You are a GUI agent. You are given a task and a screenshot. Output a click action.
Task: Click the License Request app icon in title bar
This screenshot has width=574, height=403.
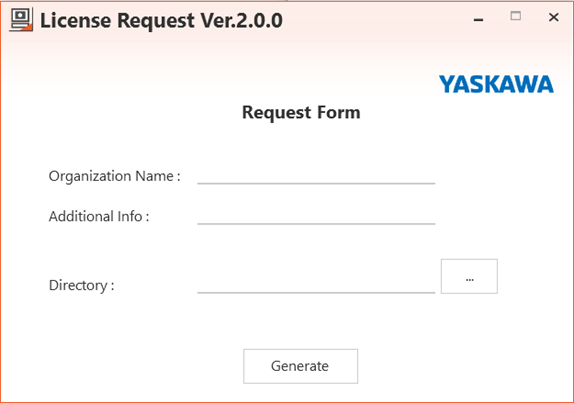pos(21,20)
